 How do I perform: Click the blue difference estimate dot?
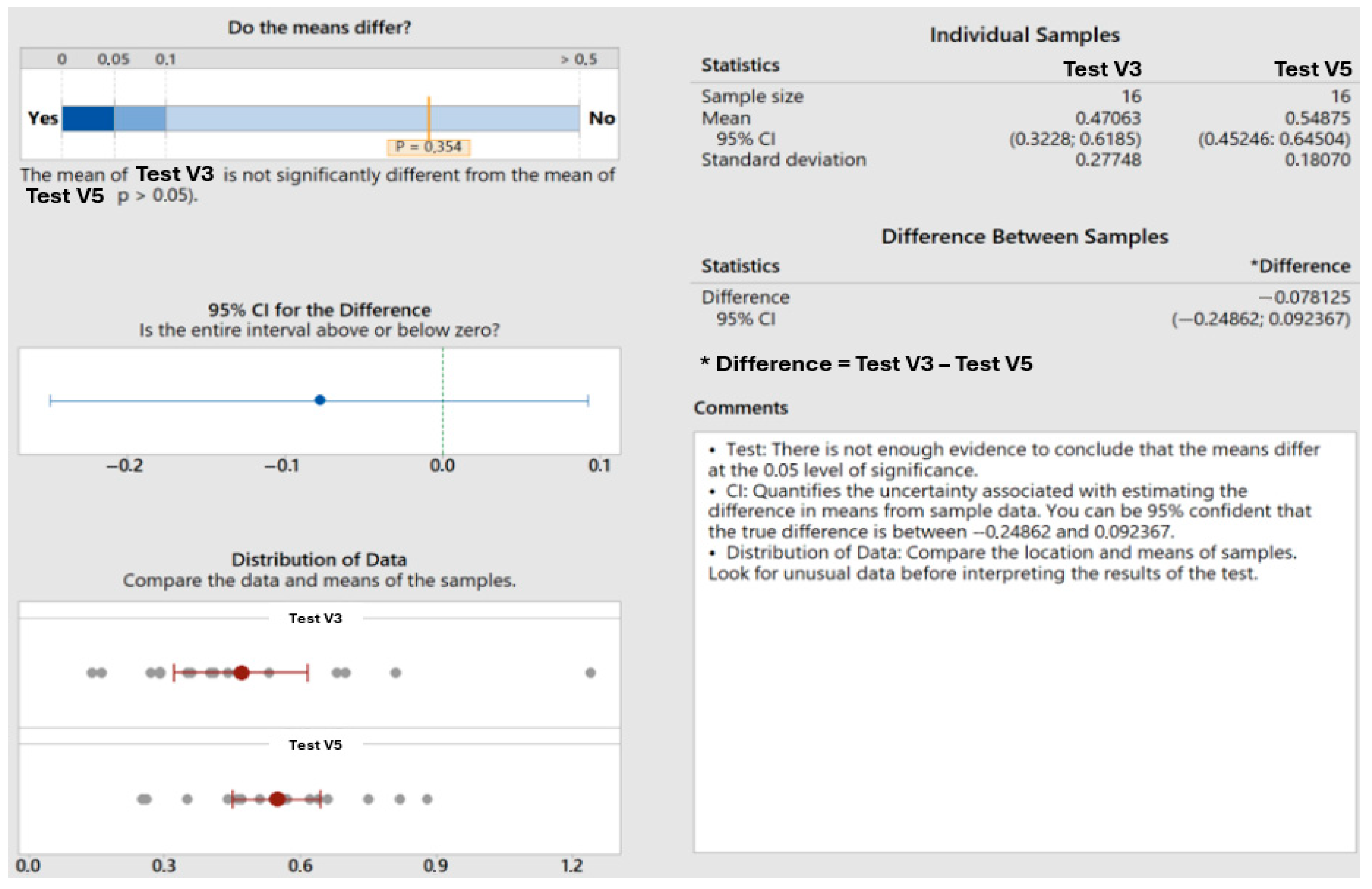320,400
